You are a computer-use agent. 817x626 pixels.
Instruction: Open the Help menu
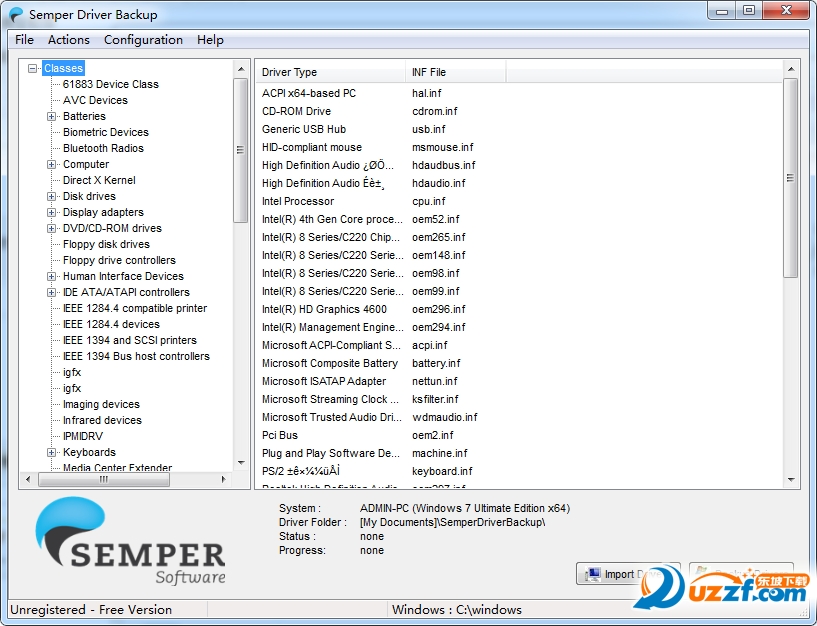[x=210, y=40]
